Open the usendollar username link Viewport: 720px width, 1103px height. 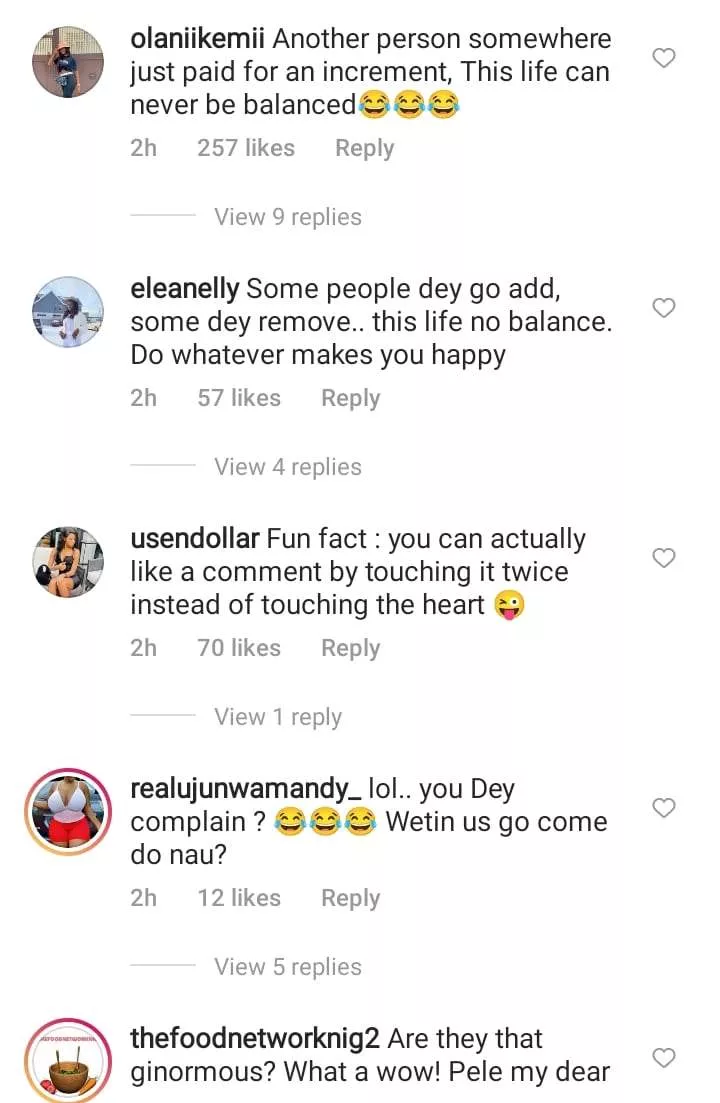tap(195, 539)
